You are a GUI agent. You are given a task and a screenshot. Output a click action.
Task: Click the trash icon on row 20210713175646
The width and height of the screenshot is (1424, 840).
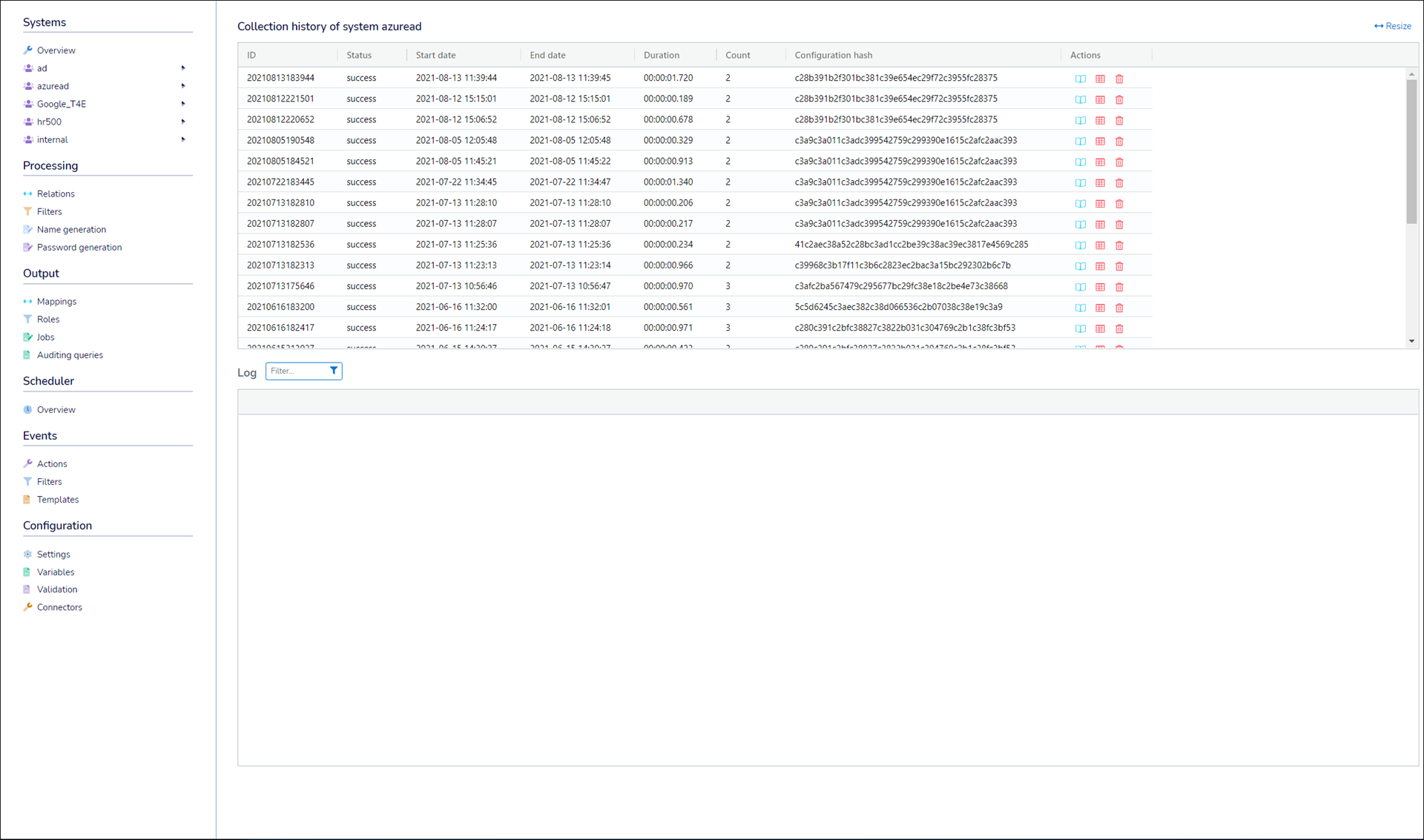coord(1119,286)
